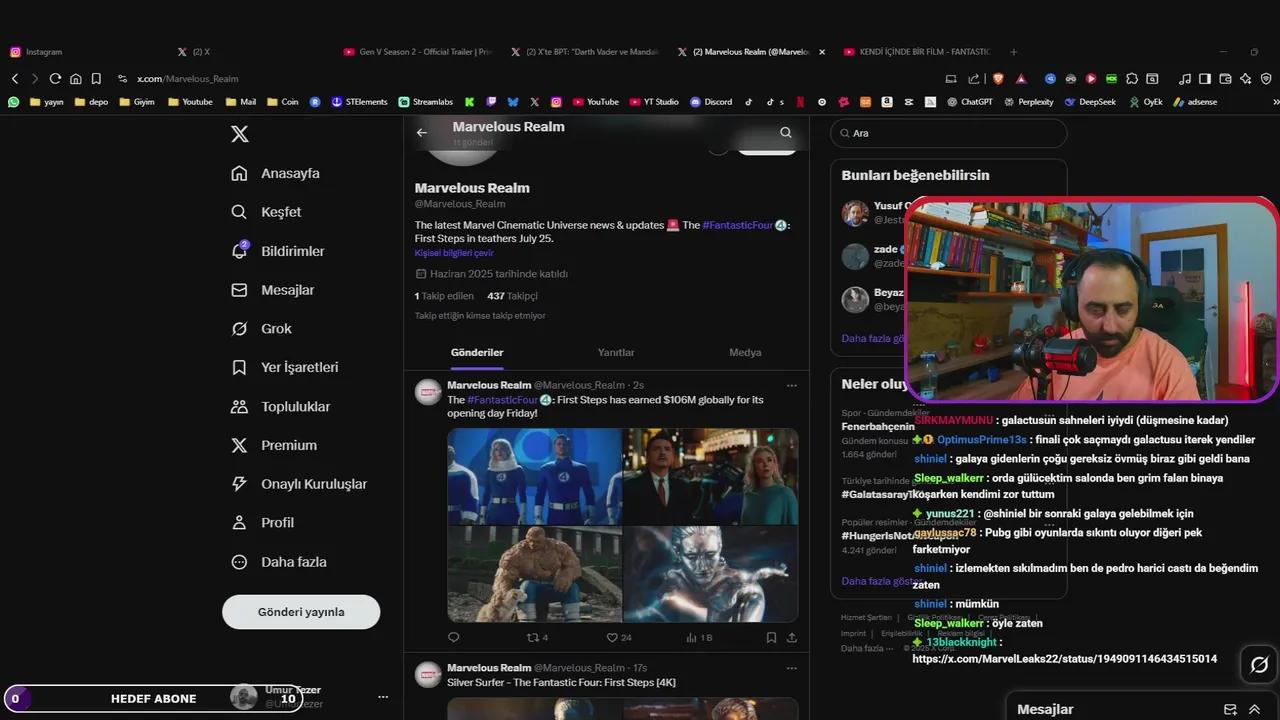Screen dimensions: 1280x720
Task: Open more options on $106M post
Action: pyautogui.click(x=791, y=385)
